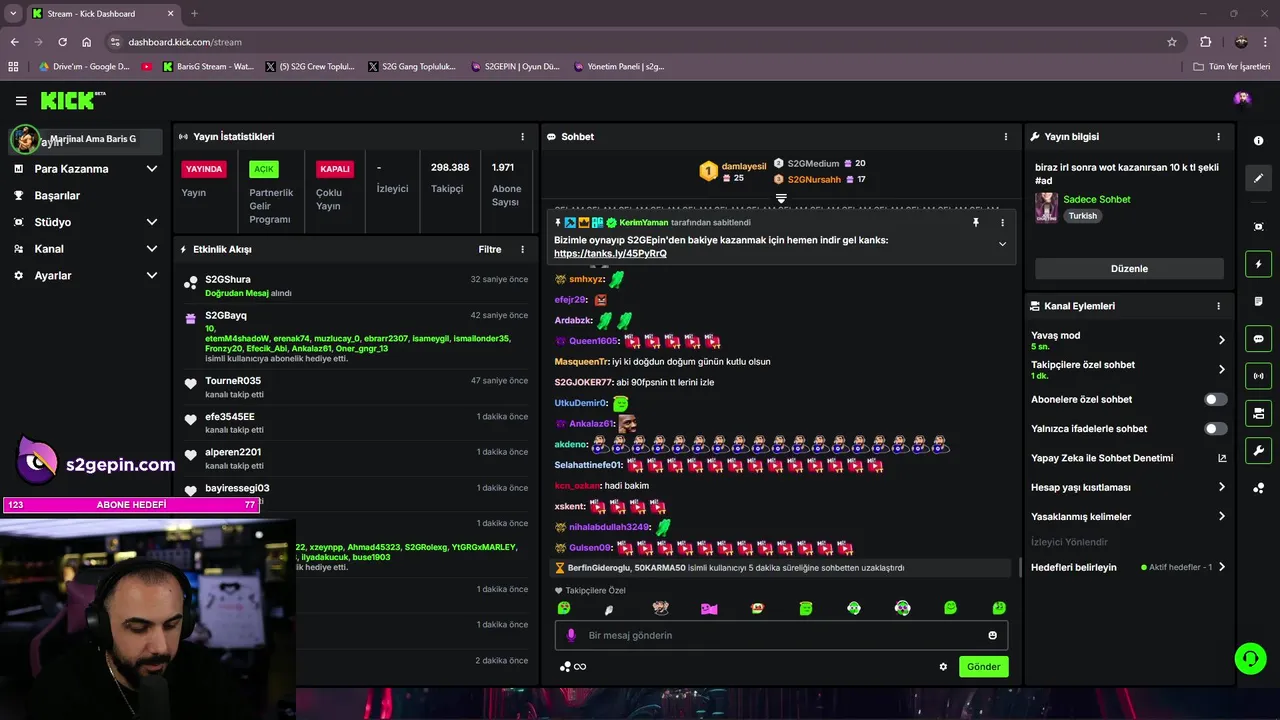The width and height of the screenshot is (1280, 720).
Task: Click the three-bubbles points icon in right sidebar
Action: (x=1259, y=488)
